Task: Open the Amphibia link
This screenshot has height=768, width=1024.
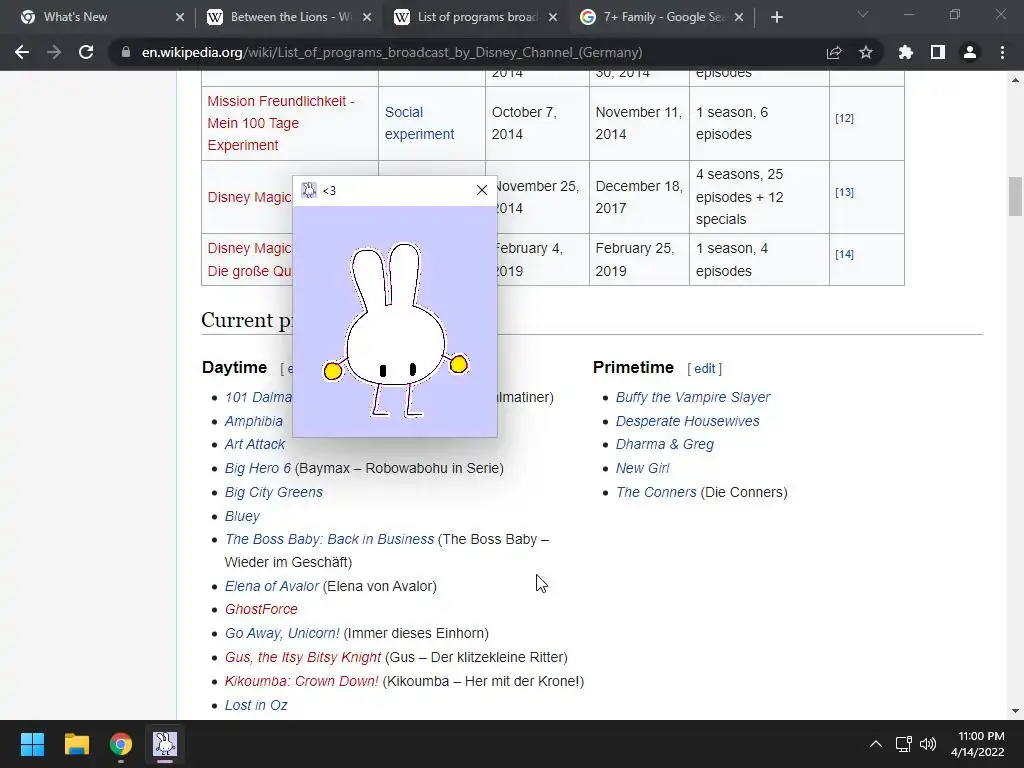Action: click(254, 421)
